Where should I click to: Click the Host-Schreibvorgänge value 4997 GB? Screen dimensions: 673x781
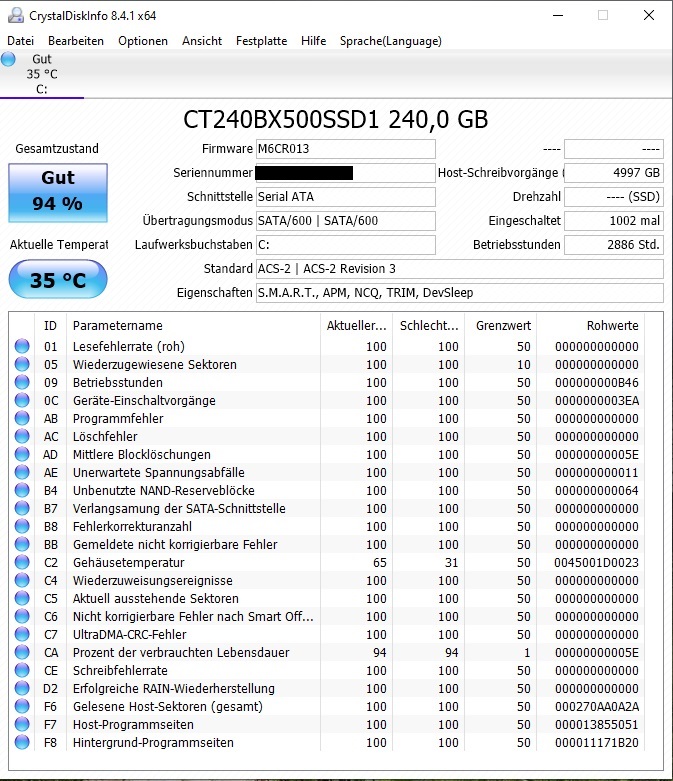point(614,173)
